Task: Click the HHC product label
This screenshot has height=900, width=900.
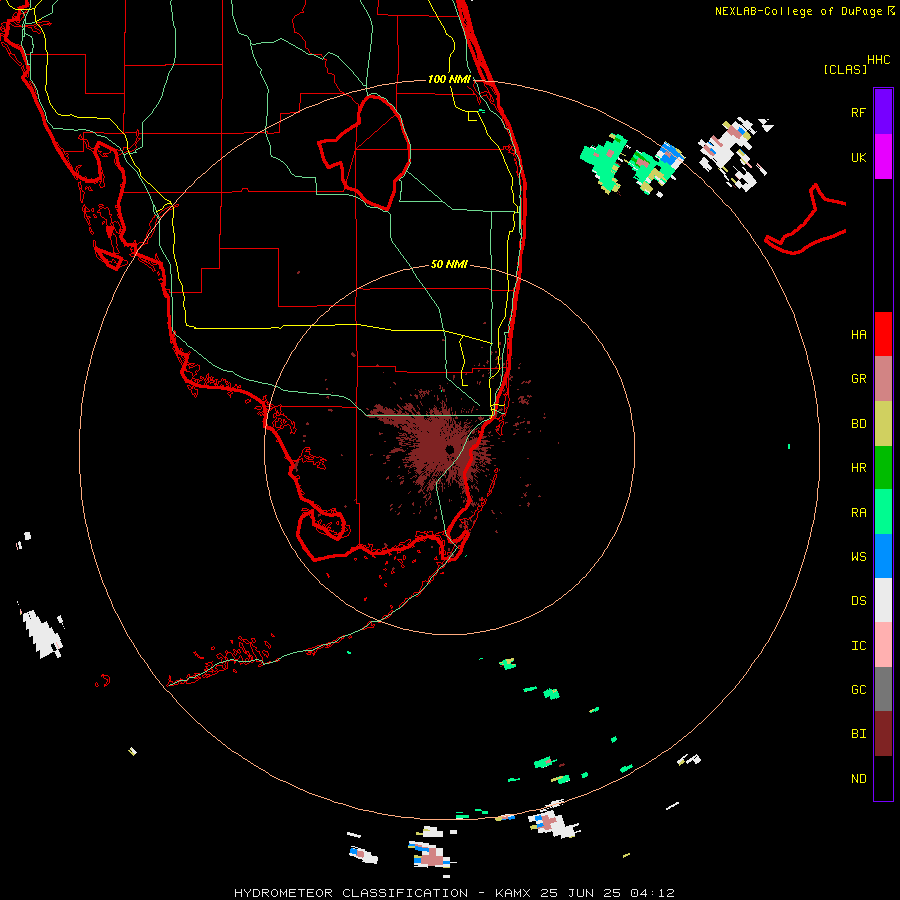Action: 878,60
